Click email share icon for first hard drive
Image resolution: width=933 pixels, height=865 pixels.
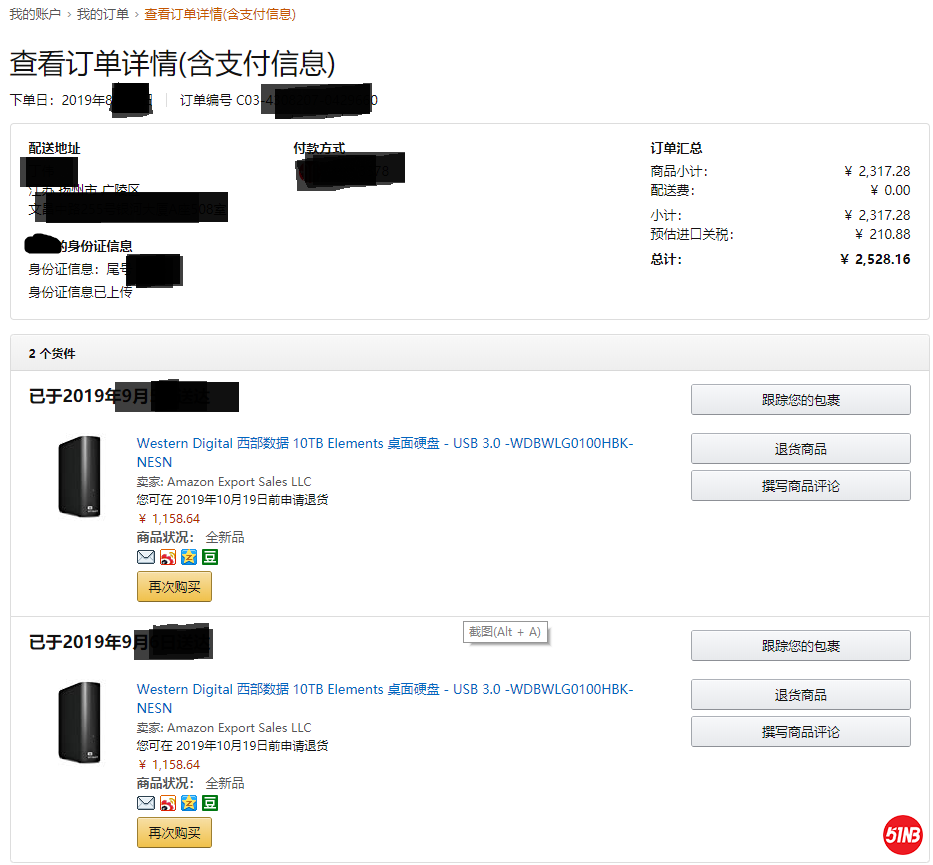point(146,557)
